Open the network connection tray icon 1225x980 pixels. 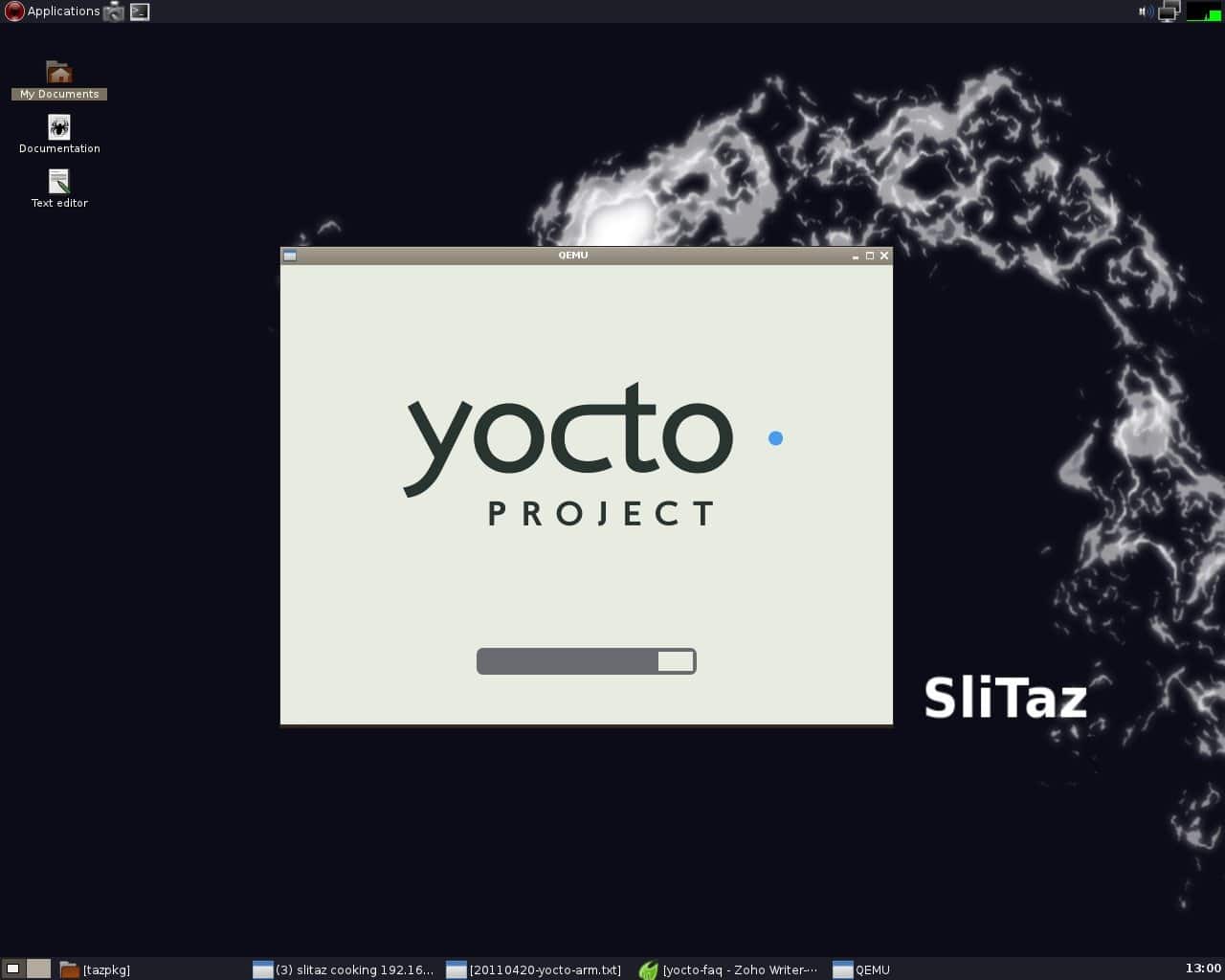(1169, 11)
